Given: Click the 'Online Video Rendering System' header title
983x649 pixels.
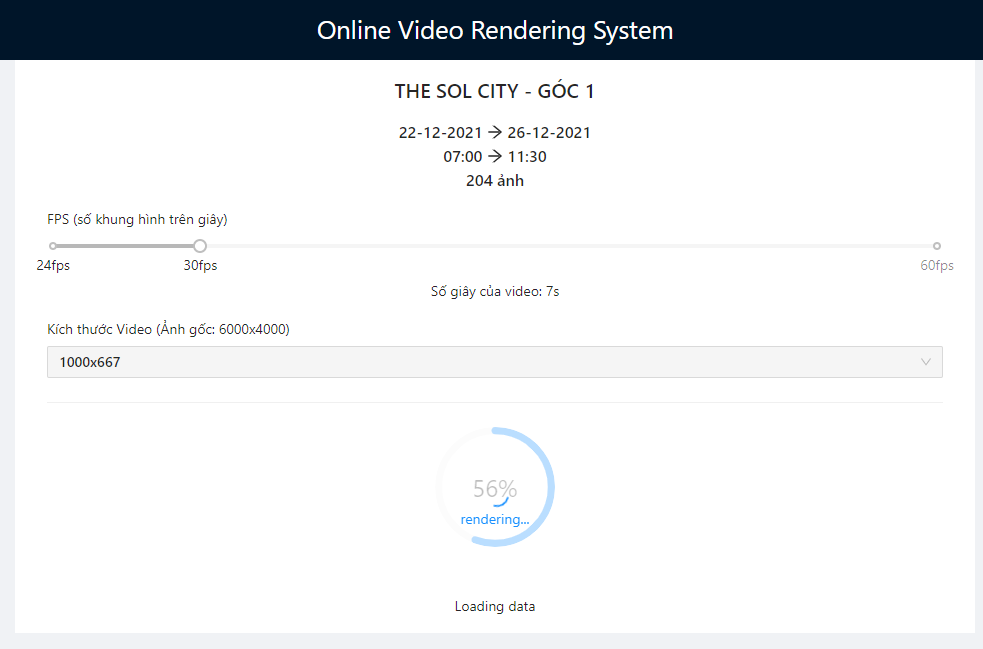Looking at the screenshot, I should coord(495,30).
